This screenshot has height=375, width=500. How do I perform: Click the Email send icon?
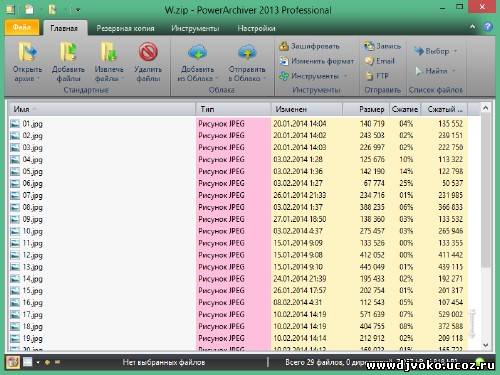[x=369, y=61]
